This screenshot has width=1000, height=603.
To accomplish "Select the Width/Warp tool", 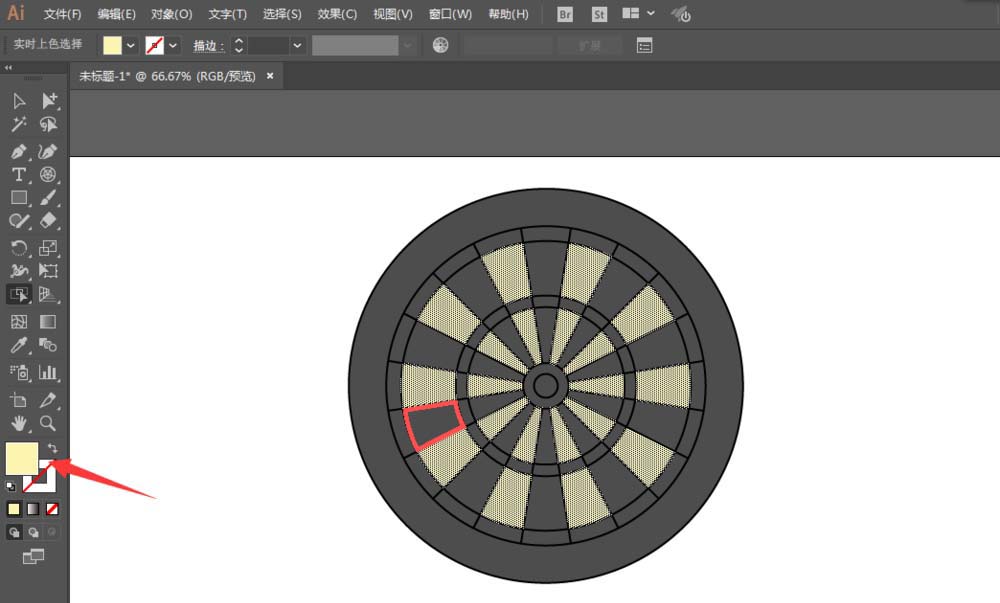I will pos(19,270).
